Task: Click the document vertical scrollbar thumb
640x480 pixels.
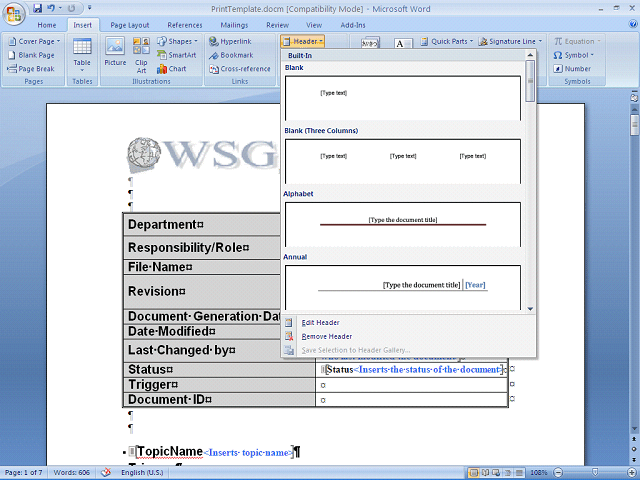Action: pos(634,125)
